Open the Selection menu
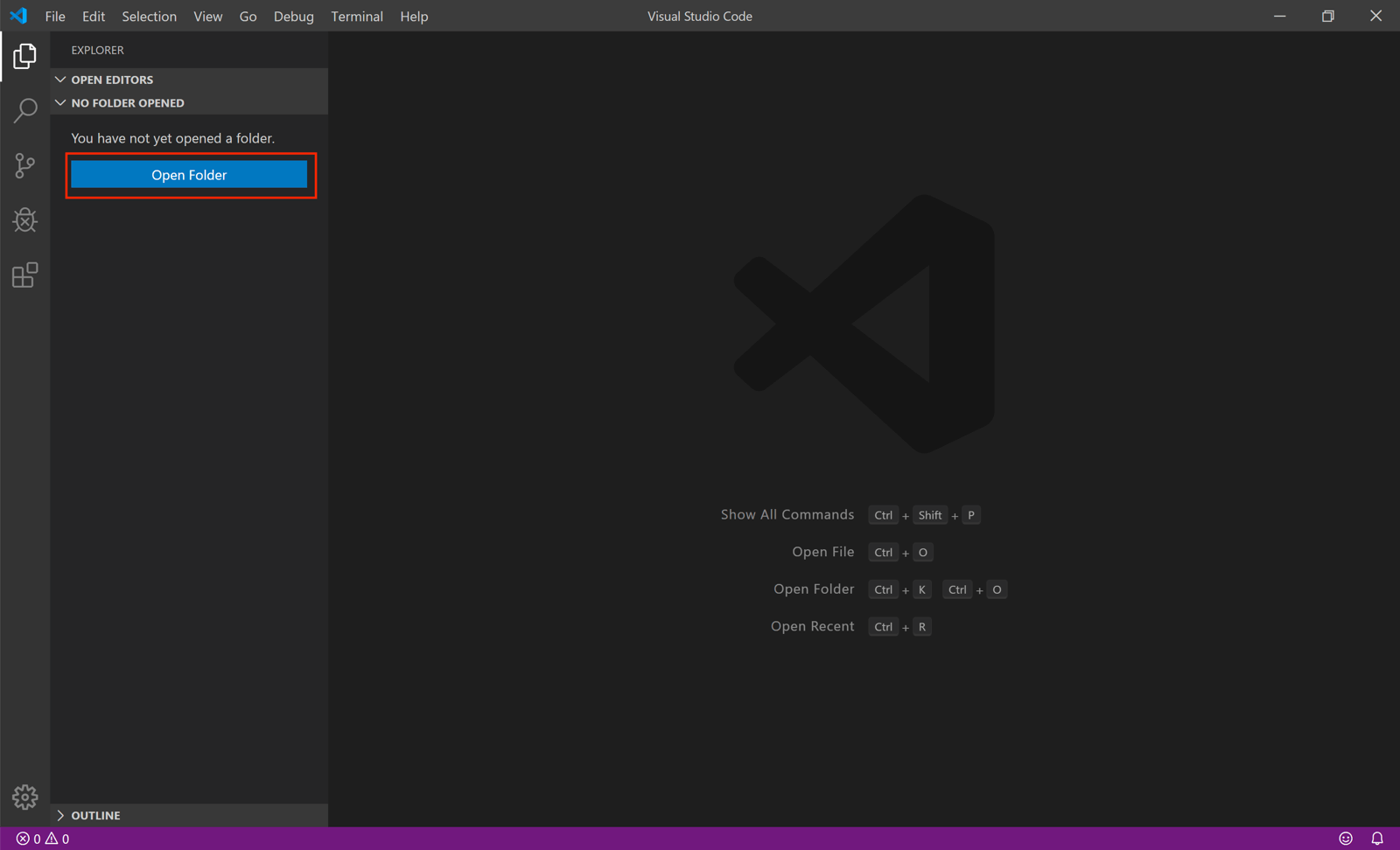Screen dimensions: 1400x850 (x=149, y=16)
